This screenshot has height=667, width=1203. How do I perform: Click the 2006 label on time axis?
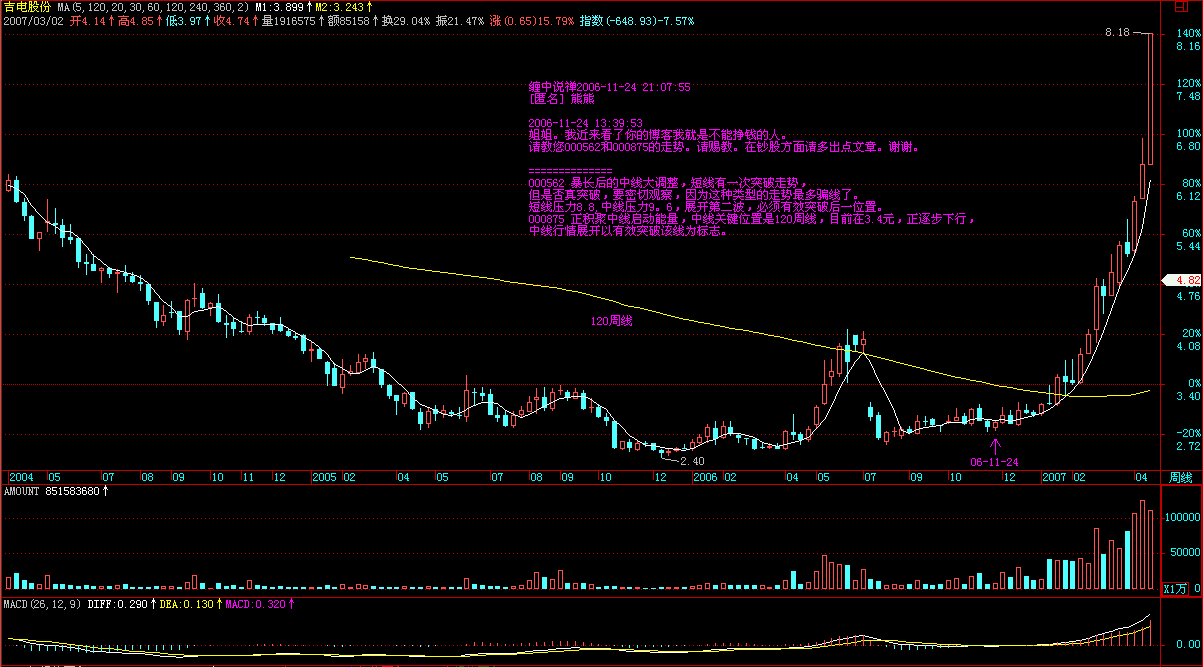[705, 477]
